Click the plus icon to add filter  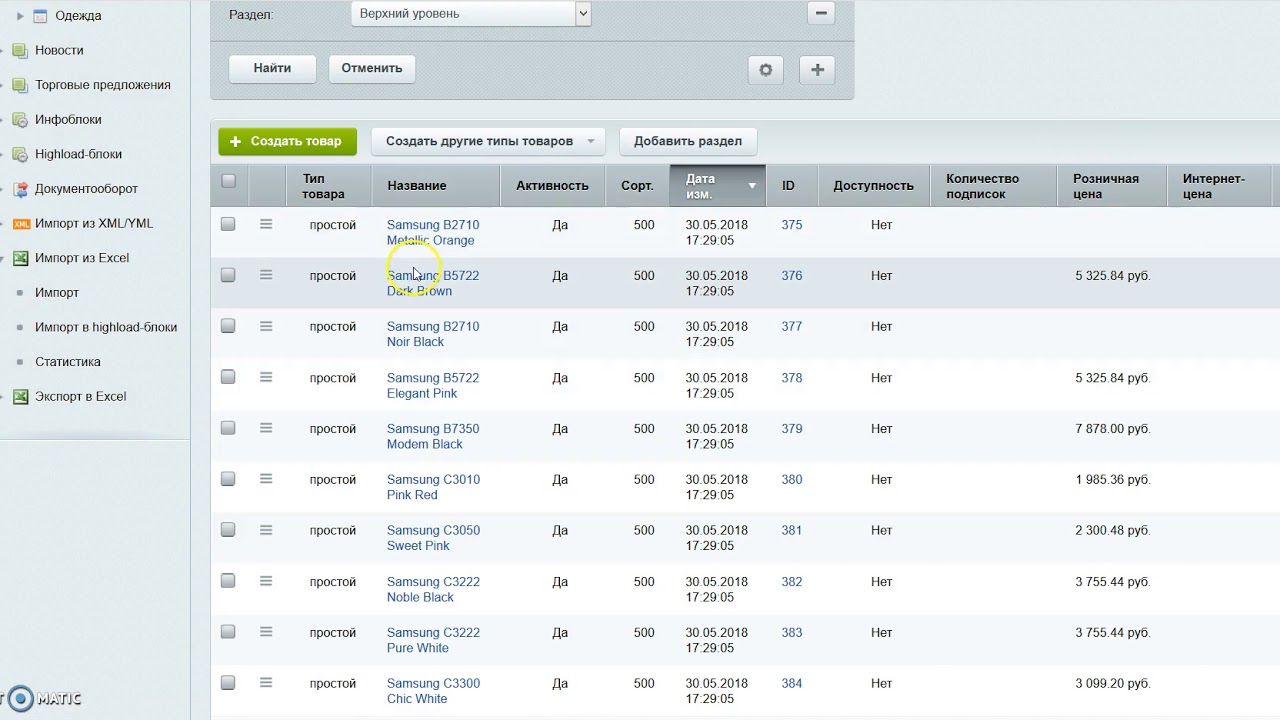pos(817,70)
